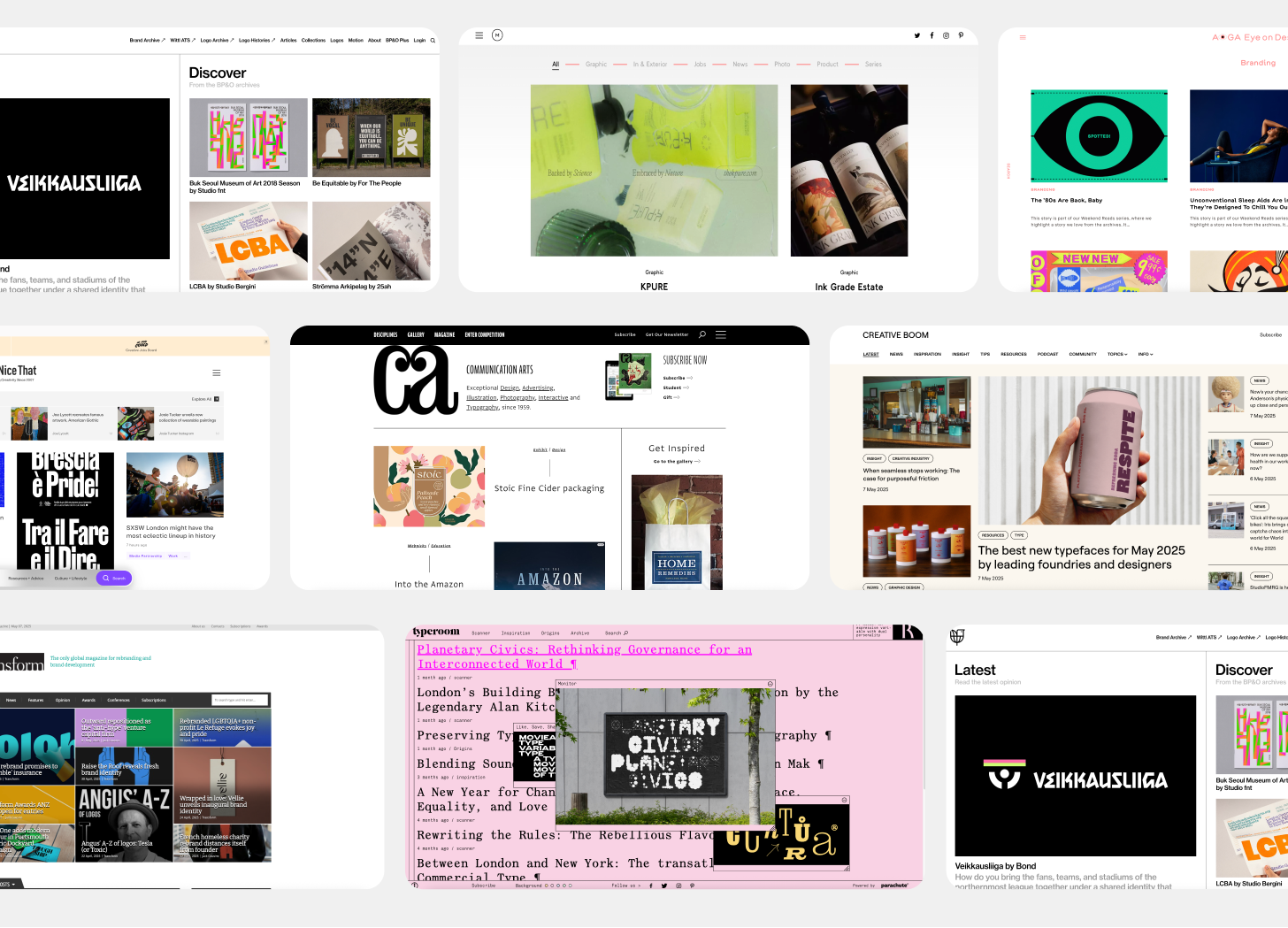
Task: Expand the Posts dropdown on Transform
Action: tap(8, 884)
